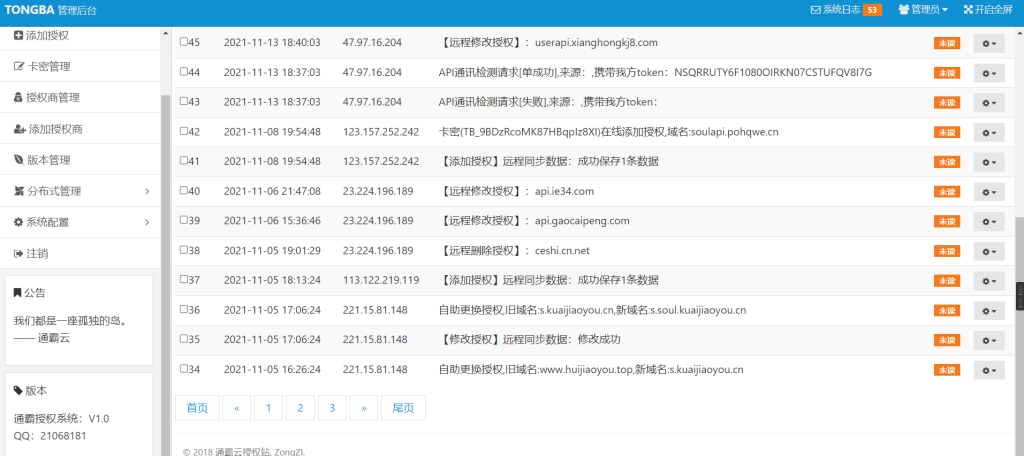The height and width of the screenshot is (456, 1024).
Task: Click the leaf icon beside 版本管理
Action: pos(19,160)
